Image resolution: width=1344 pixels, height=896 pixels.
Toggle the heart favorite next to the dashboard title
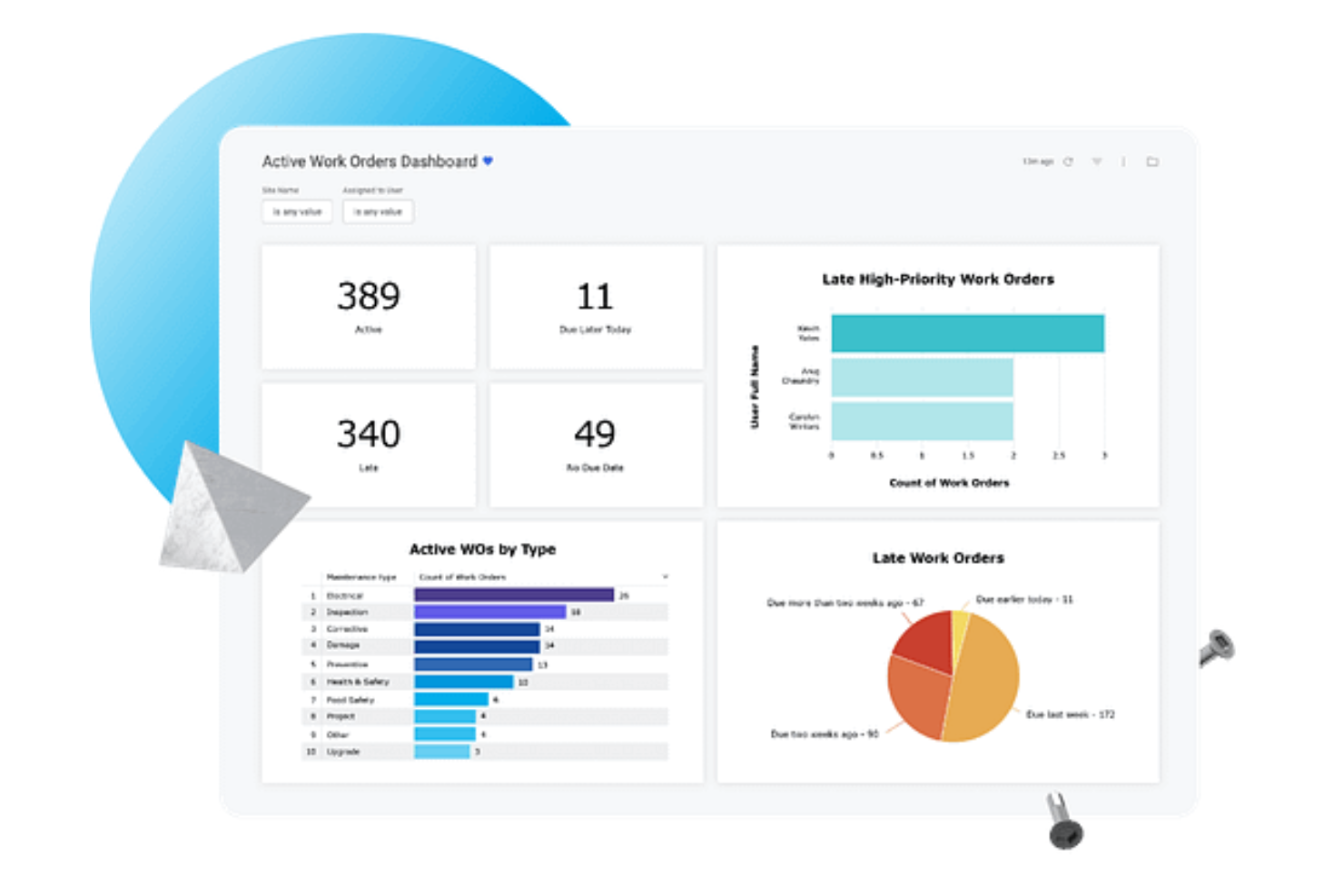pos(489,161)
